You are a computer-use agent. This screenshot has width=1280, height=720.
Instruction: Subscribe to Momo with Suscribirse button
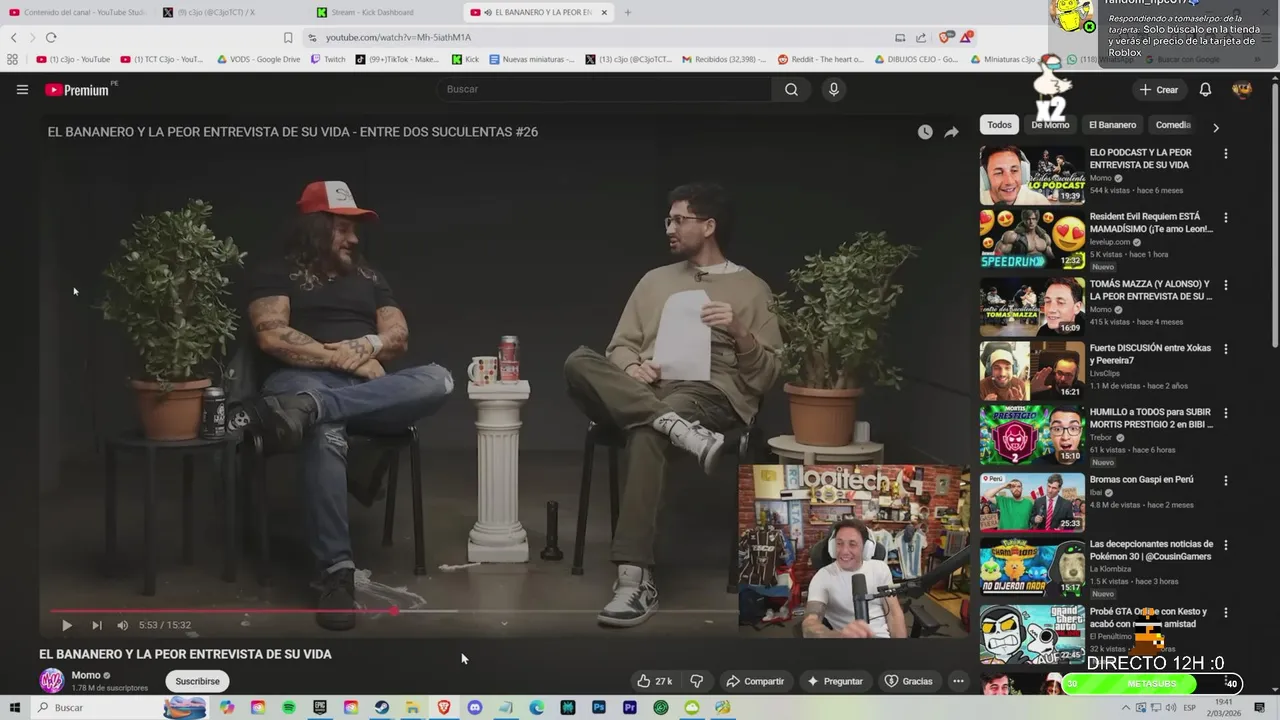click(197, 681)
